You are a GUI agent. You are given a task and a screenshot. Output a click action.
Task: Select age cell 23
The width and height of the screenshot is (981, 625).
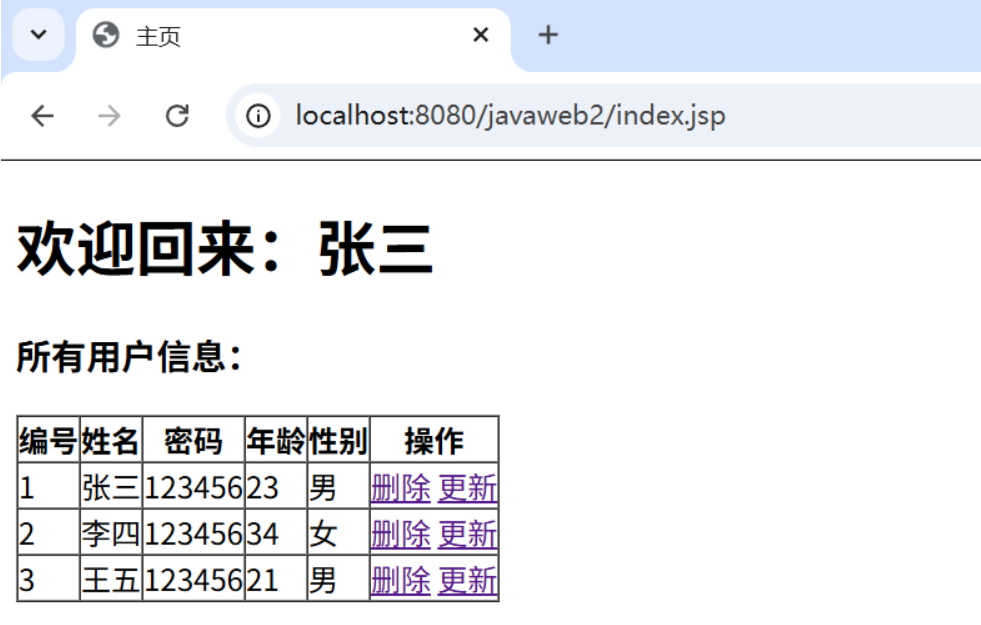(x=276, y=488)
